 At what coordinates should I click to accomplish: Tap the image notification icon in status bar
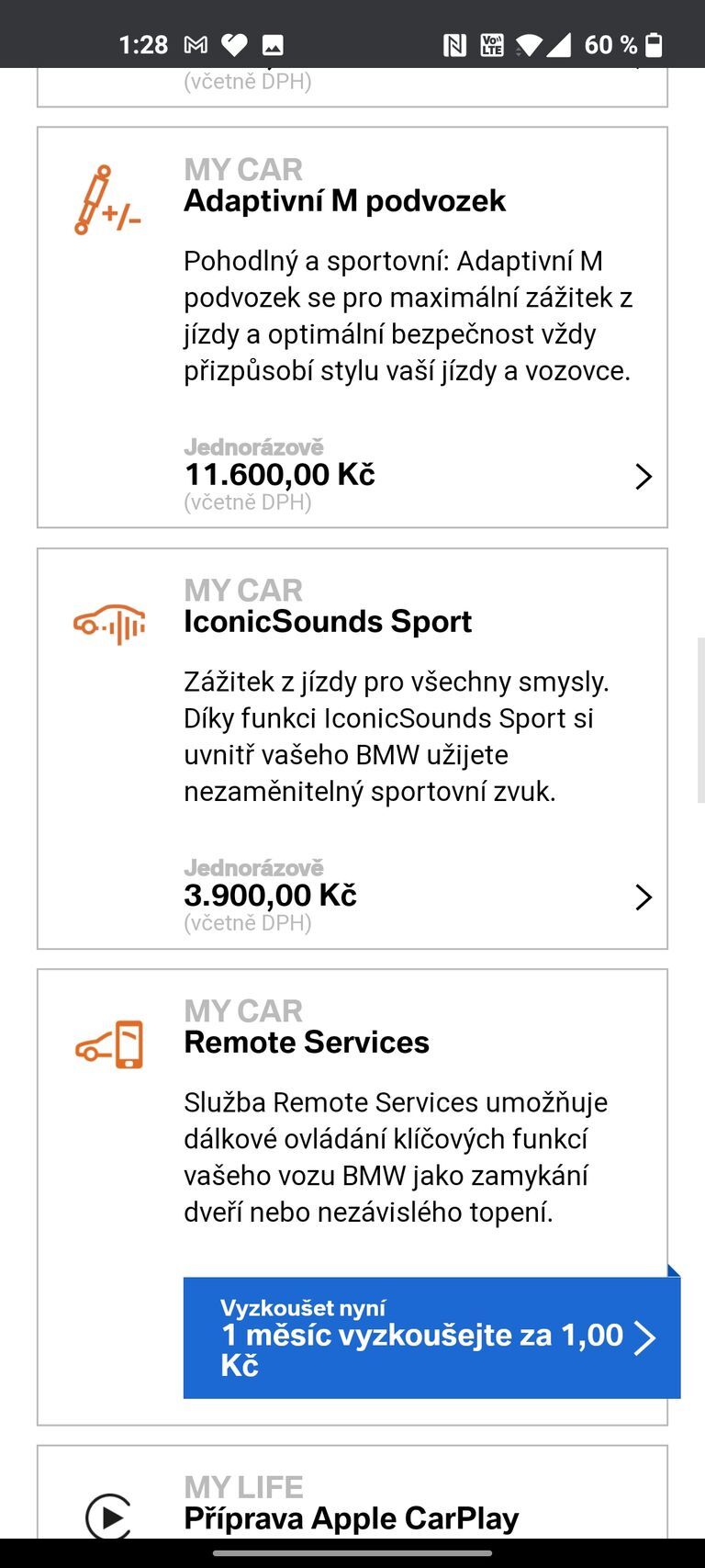point(273,45)
